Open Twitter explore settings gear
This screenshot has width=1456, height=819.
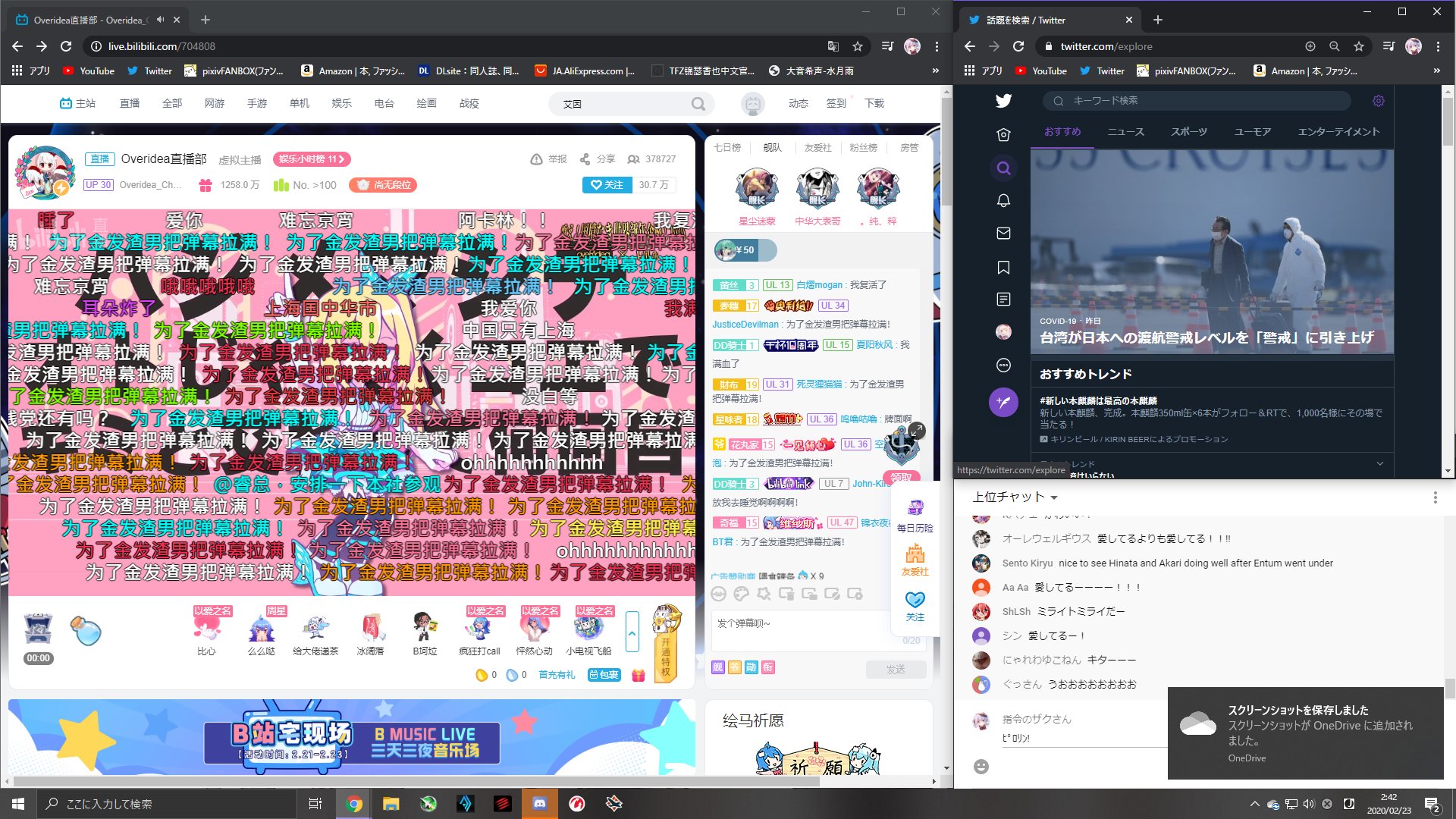pyautogui.click(x=1378, y=101)
